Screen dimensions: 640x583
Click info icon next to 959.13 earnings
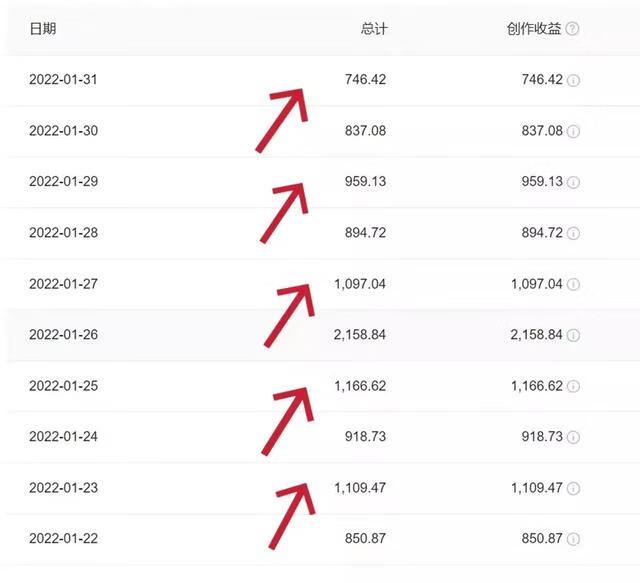573,182
